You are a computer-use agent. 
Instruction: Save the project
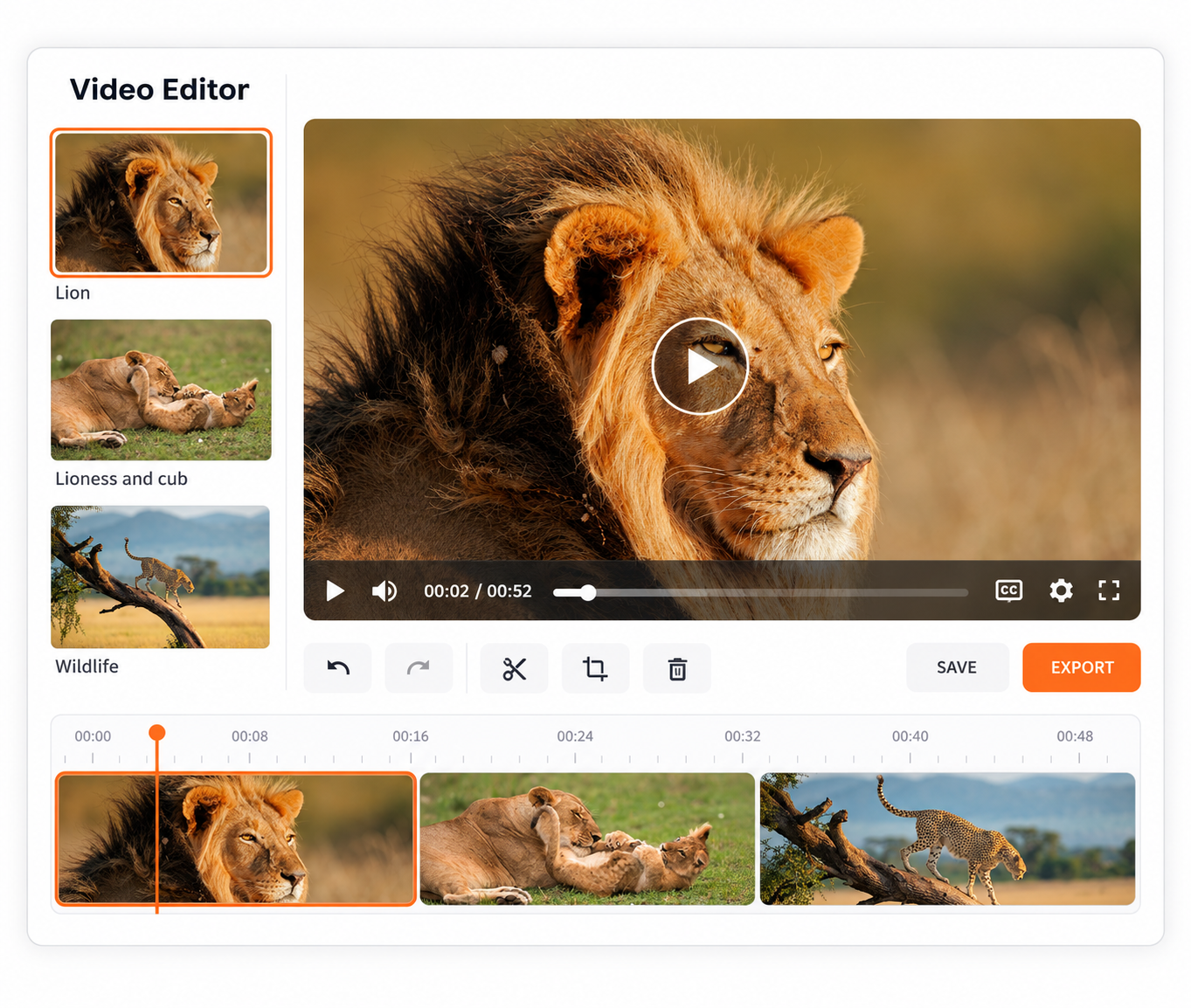pyautogui.click(x=957, y=667)
